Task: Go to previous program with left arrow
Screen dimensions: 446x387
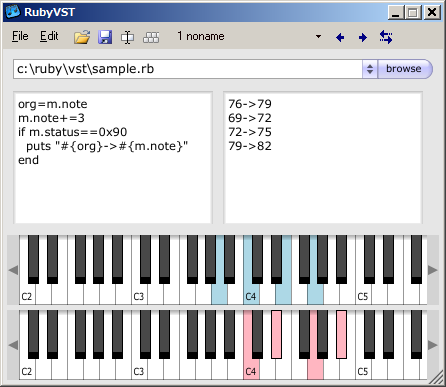Action: [x=340, y=37]
